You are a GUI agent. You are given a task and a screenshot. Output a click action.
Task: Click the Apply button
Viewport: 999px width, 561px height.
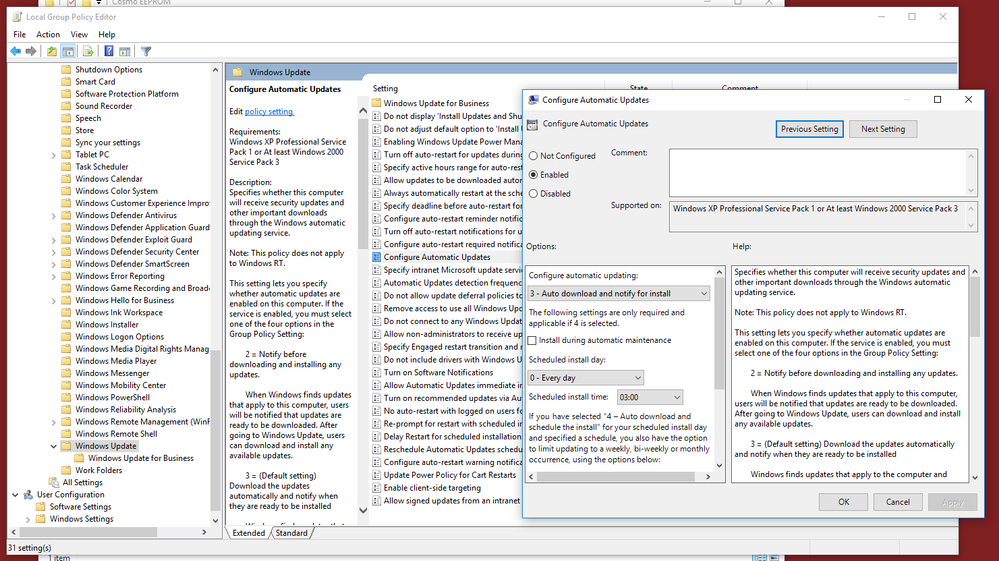[952, 502]
